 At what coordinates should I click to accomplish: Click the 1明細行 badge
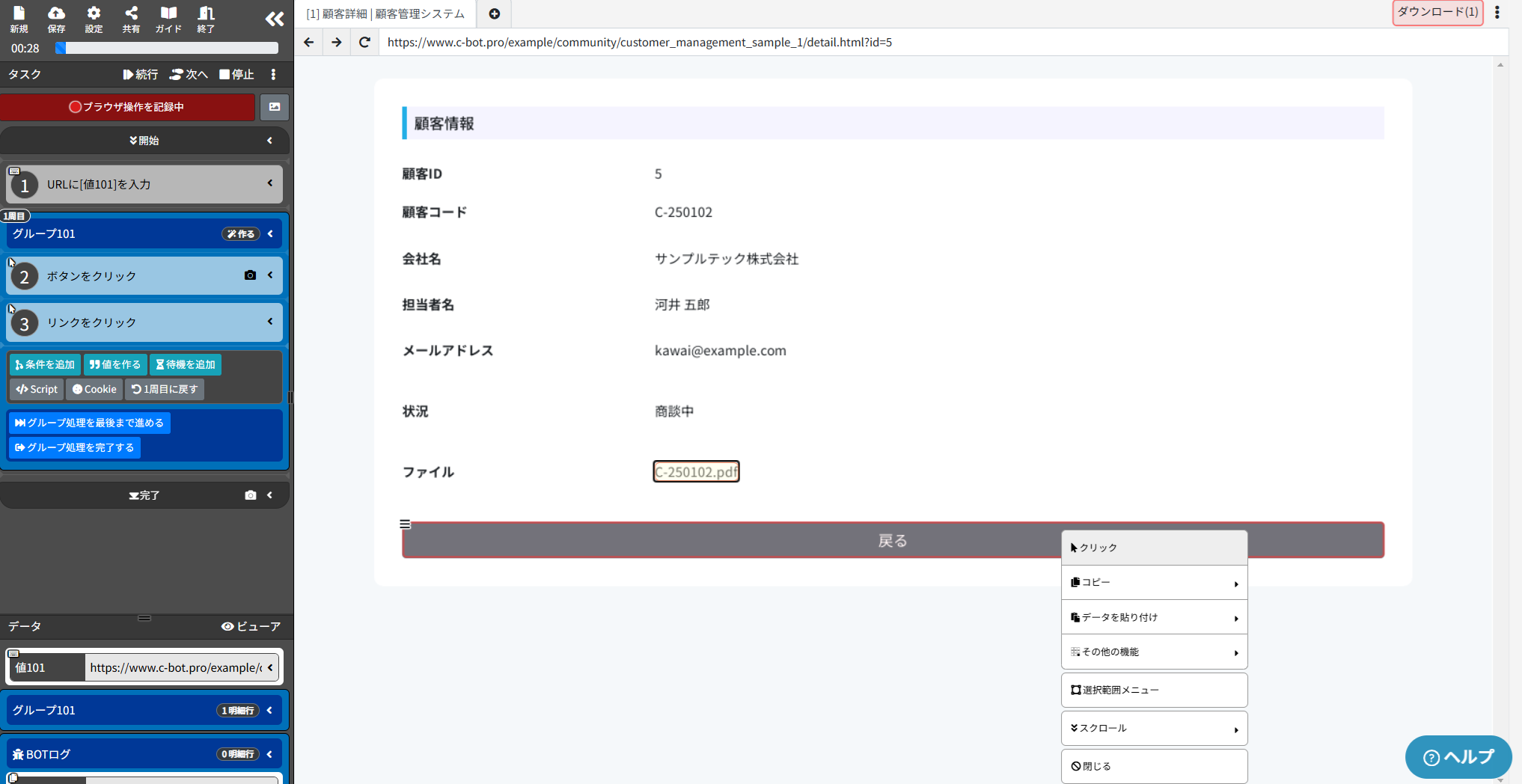click(x=238, y=711)
